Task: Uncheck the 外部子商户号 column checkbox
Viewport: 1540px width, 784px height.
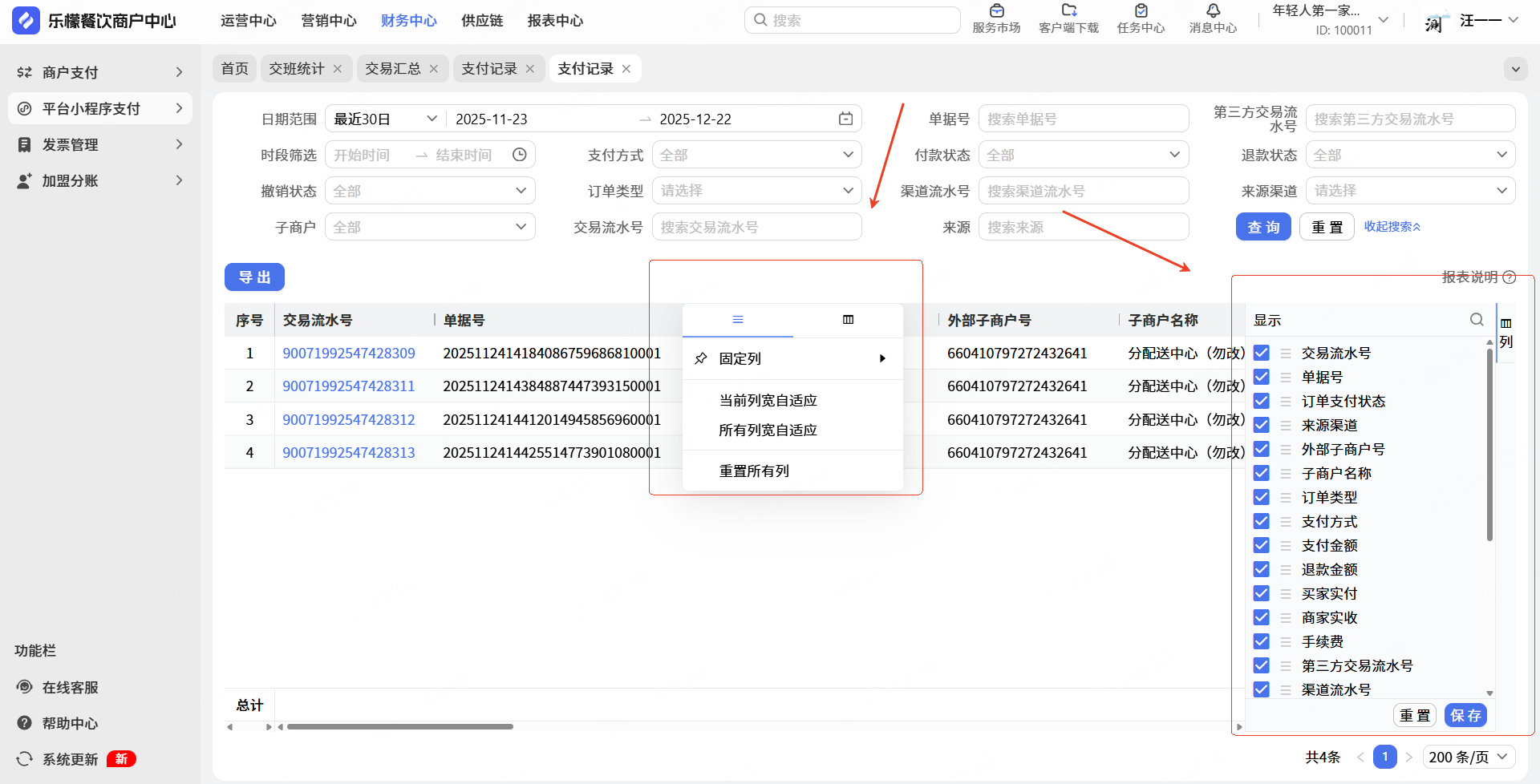Action: (1262, 449)
